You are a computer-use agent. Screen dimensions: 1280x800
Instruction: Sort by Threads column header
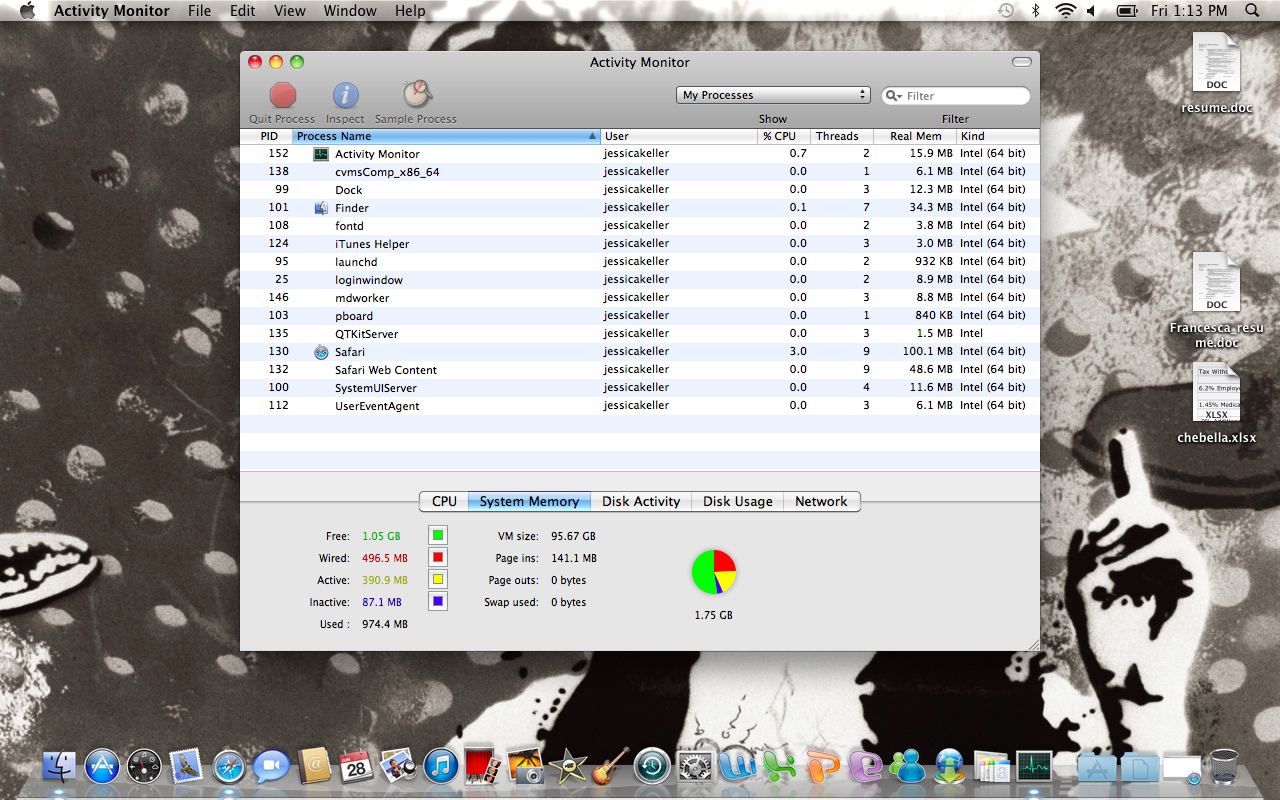[842, 136]
